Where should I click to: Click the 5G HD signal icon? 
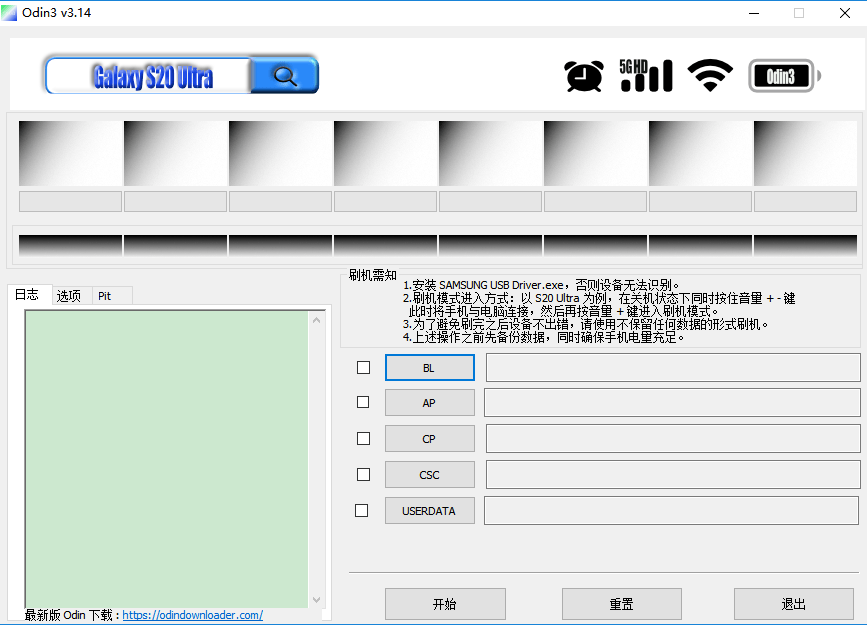(x=646, y=74)
